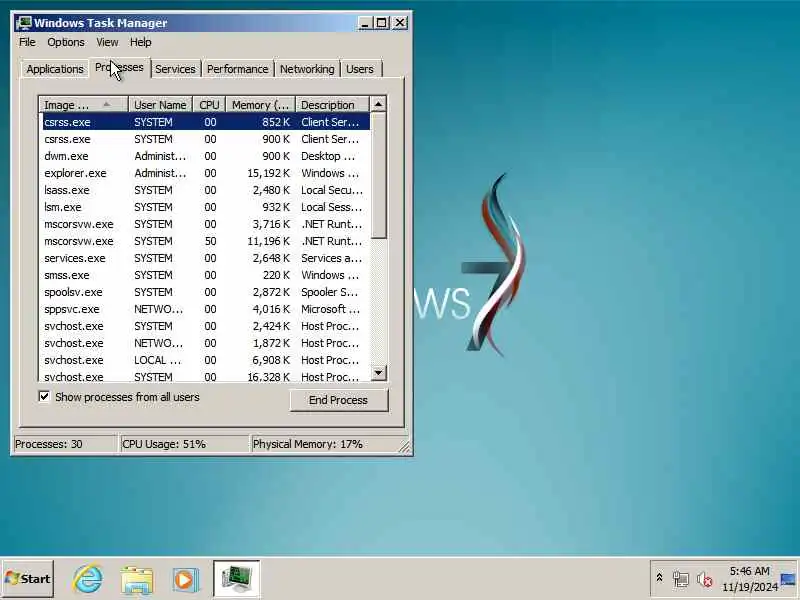800x600 pixels.
Task: Open the View menu
Action: (x=107, y=42)
